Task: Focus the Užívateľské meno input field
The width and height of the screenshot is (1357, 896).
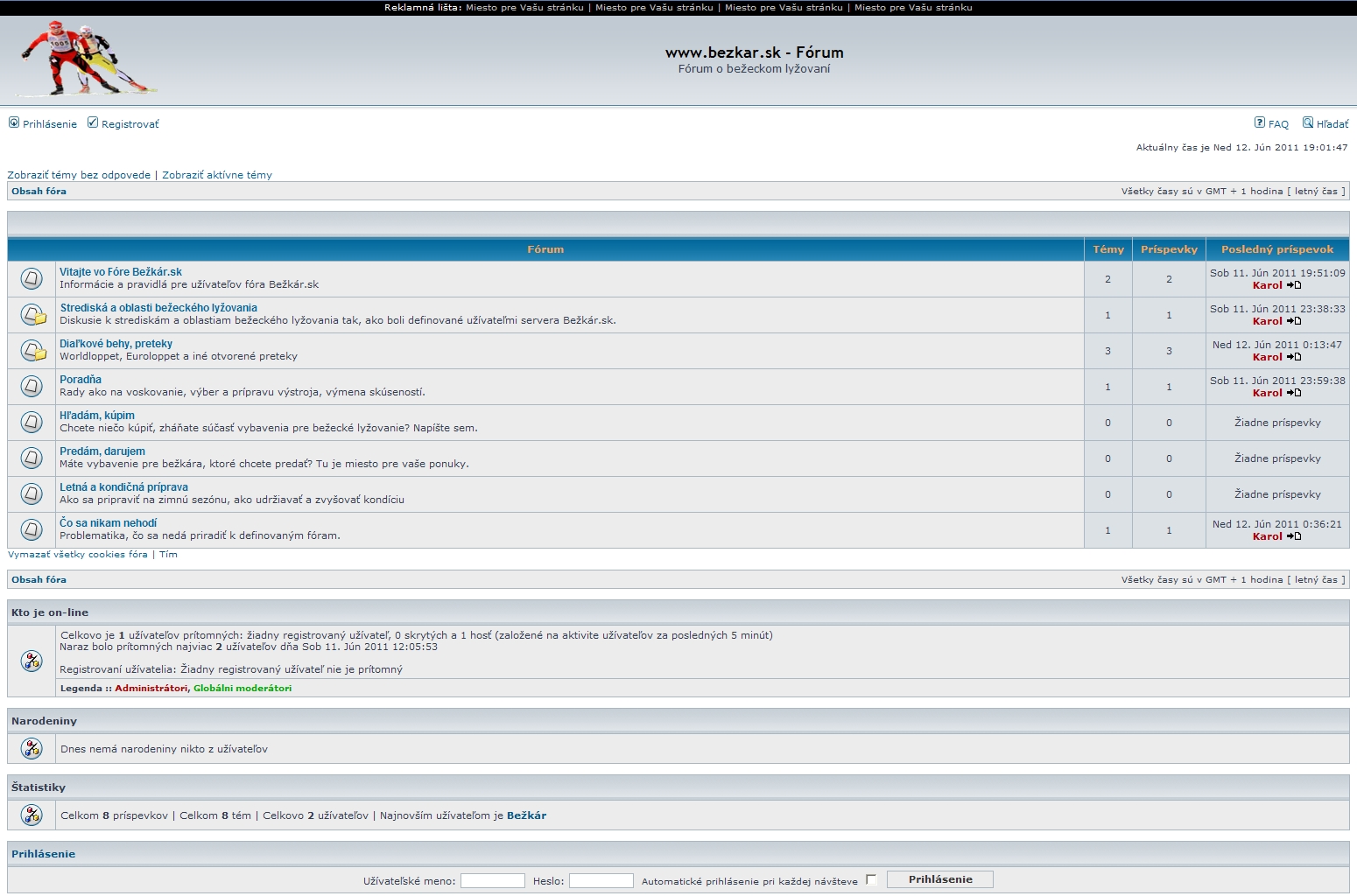Action: 492,881
